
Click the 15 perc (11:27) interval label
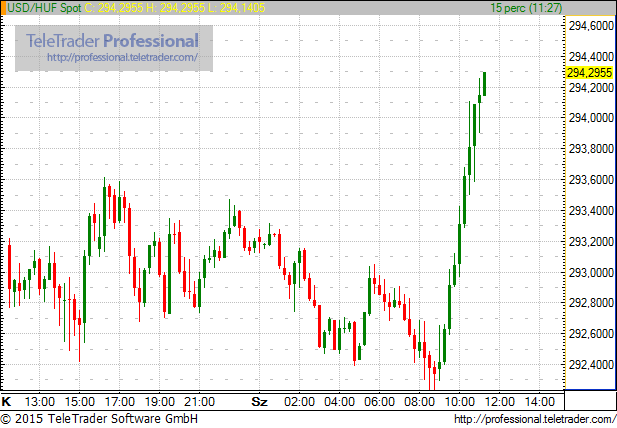pyautogui.click(x=526, y=7)
